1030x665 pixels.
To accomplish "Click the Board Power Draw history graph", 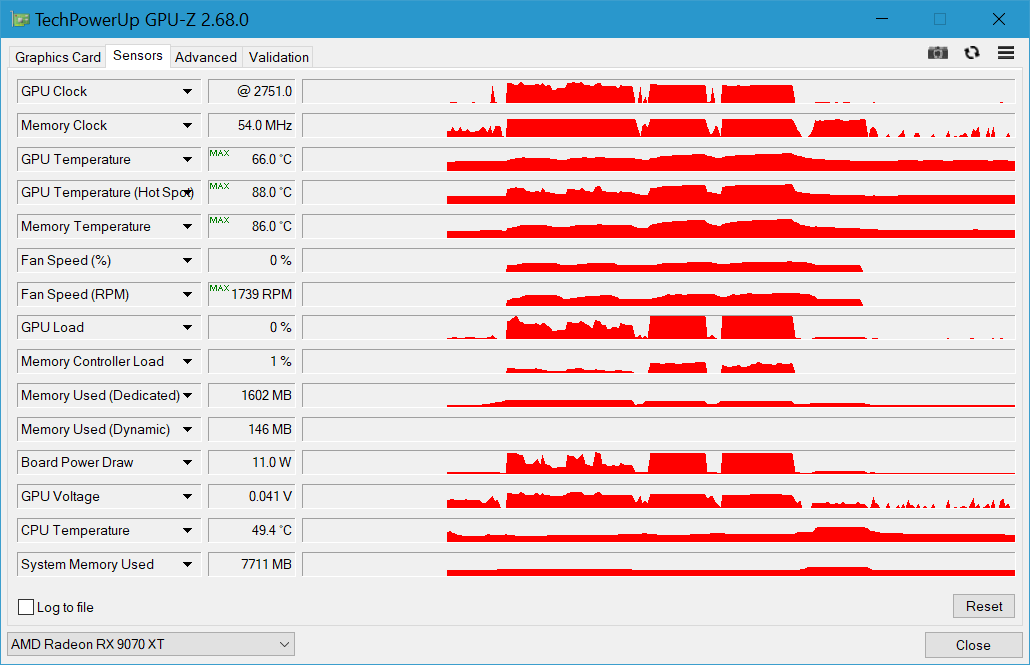I will (x=659, y=463).
